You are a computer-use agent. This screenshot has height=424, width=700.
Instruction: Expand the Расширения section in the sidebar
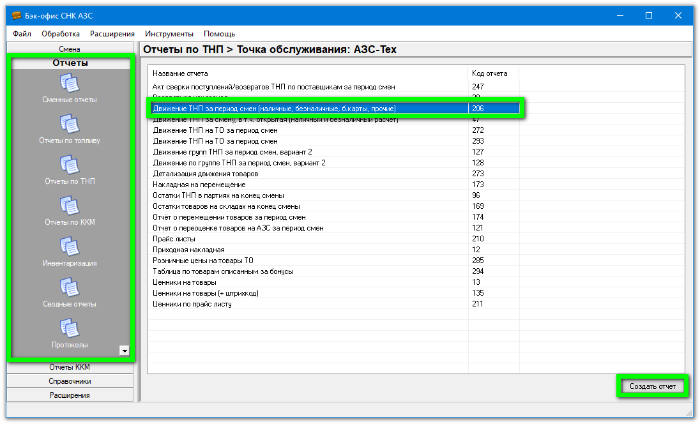tap(70, 395)
